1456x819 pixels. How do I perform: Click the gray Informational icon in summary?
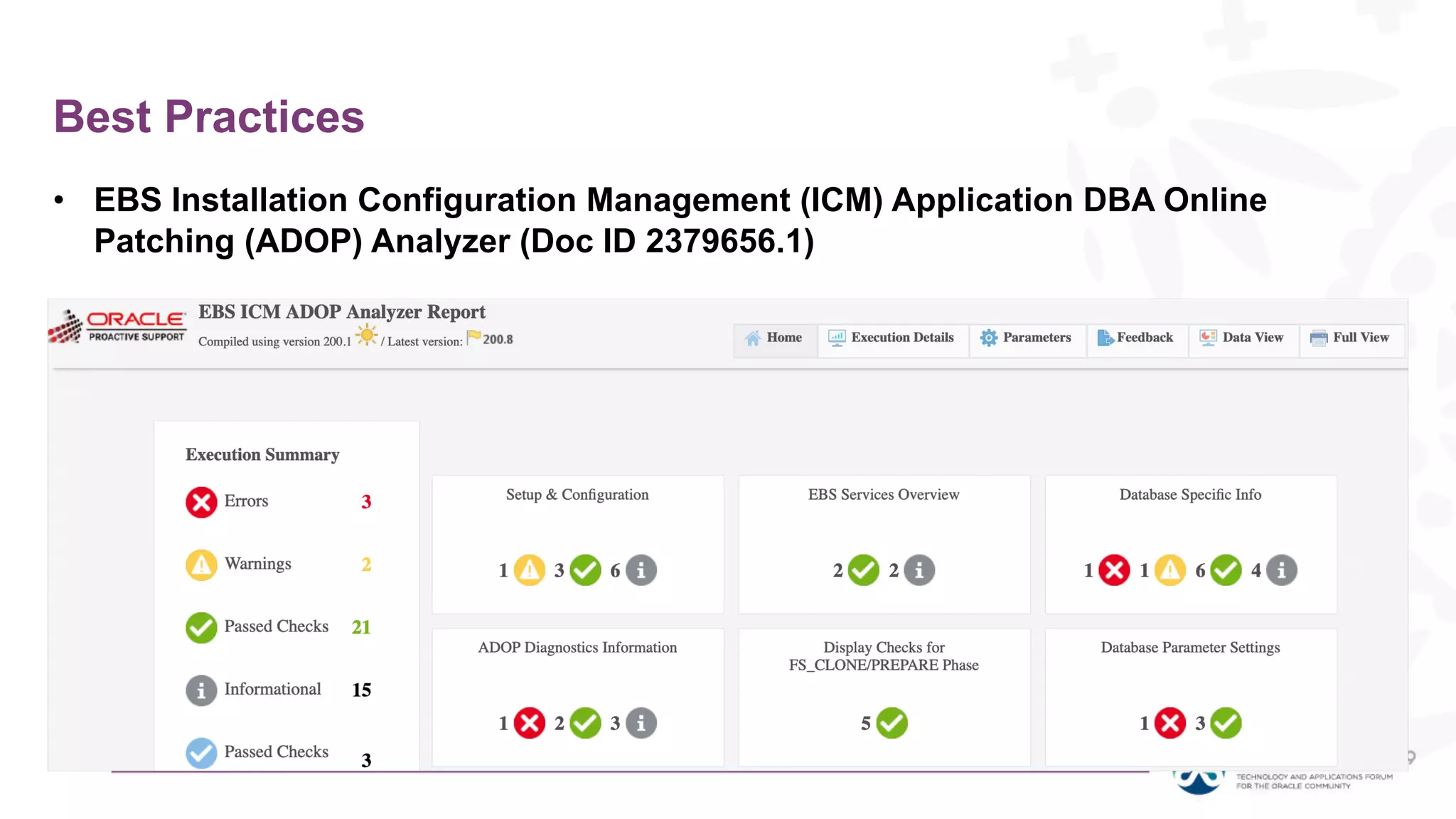[201, 690]
